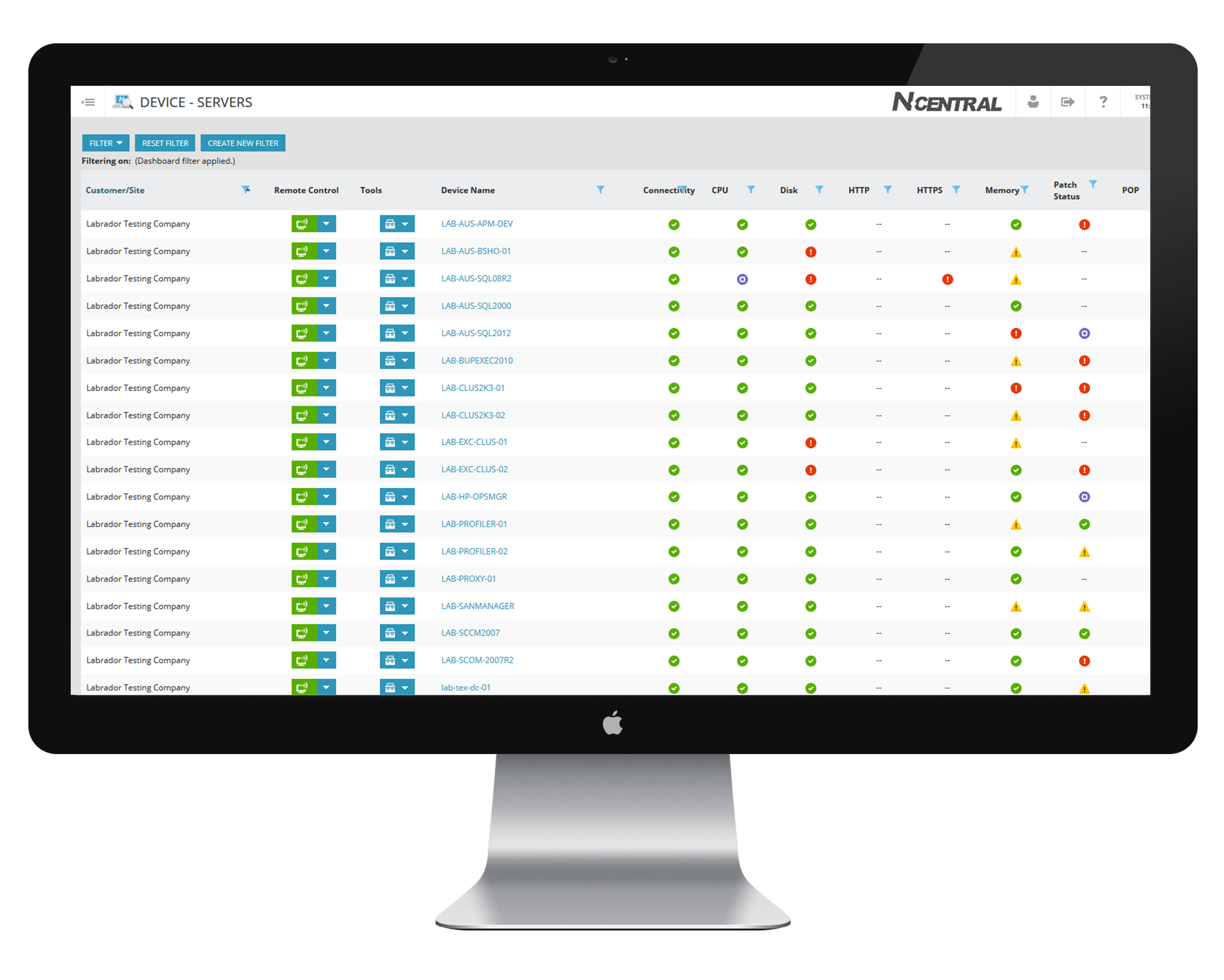Open tools icon for LAB-AUS-SQL2000 row
The width and height of the screenshot is (1224, 980).
390,306
